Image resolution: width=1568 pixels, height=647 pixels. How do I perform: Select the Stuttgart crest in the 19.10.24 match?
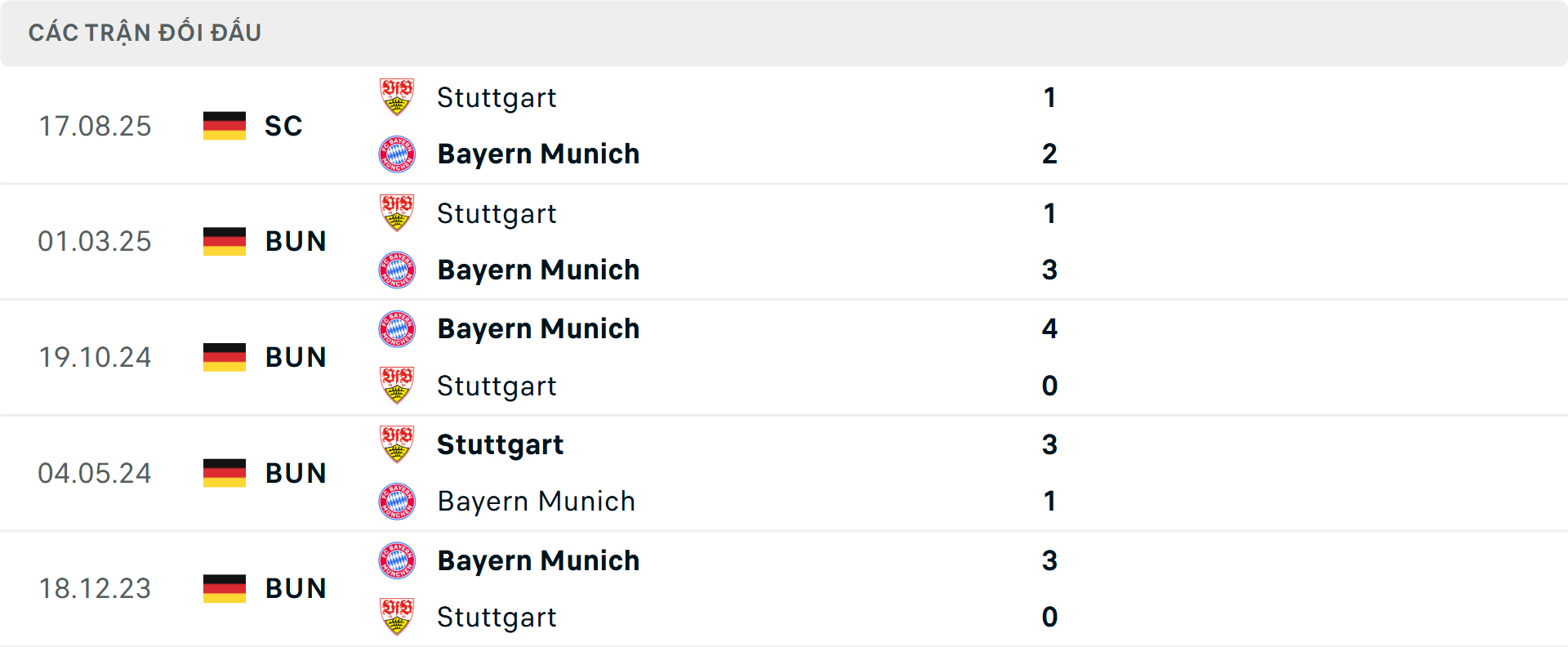tap(397, 386)
